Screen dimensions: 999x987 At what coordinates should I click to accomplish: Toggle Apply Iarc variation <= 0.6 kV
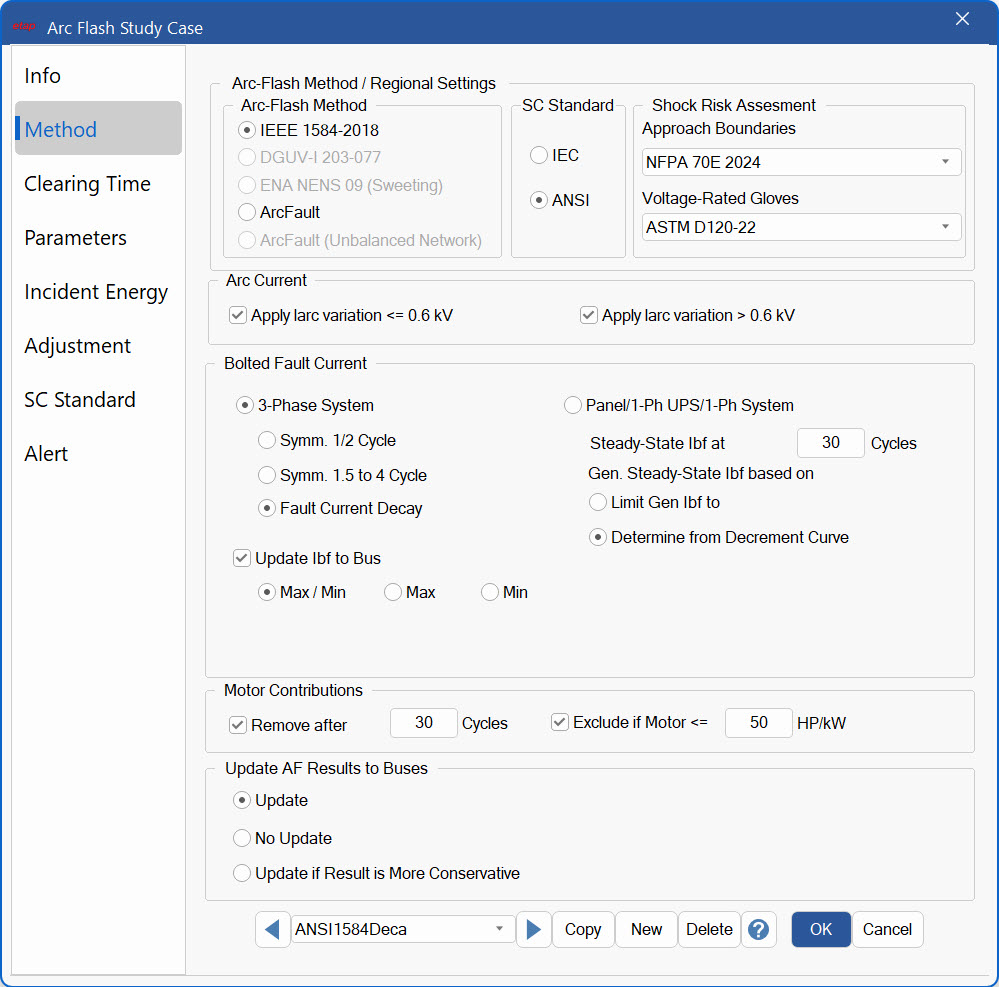pos(238,316)
